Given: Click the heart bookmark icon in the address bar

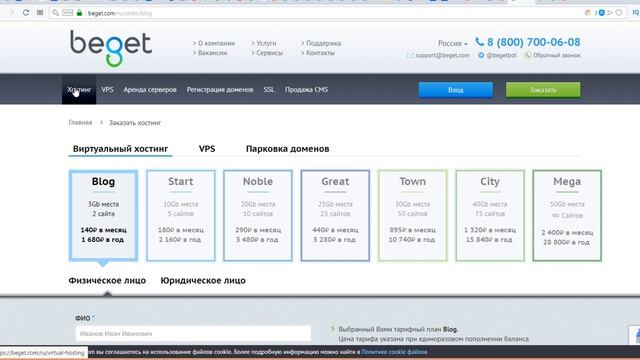Looking at the screenshot, I should coord(619,13).
